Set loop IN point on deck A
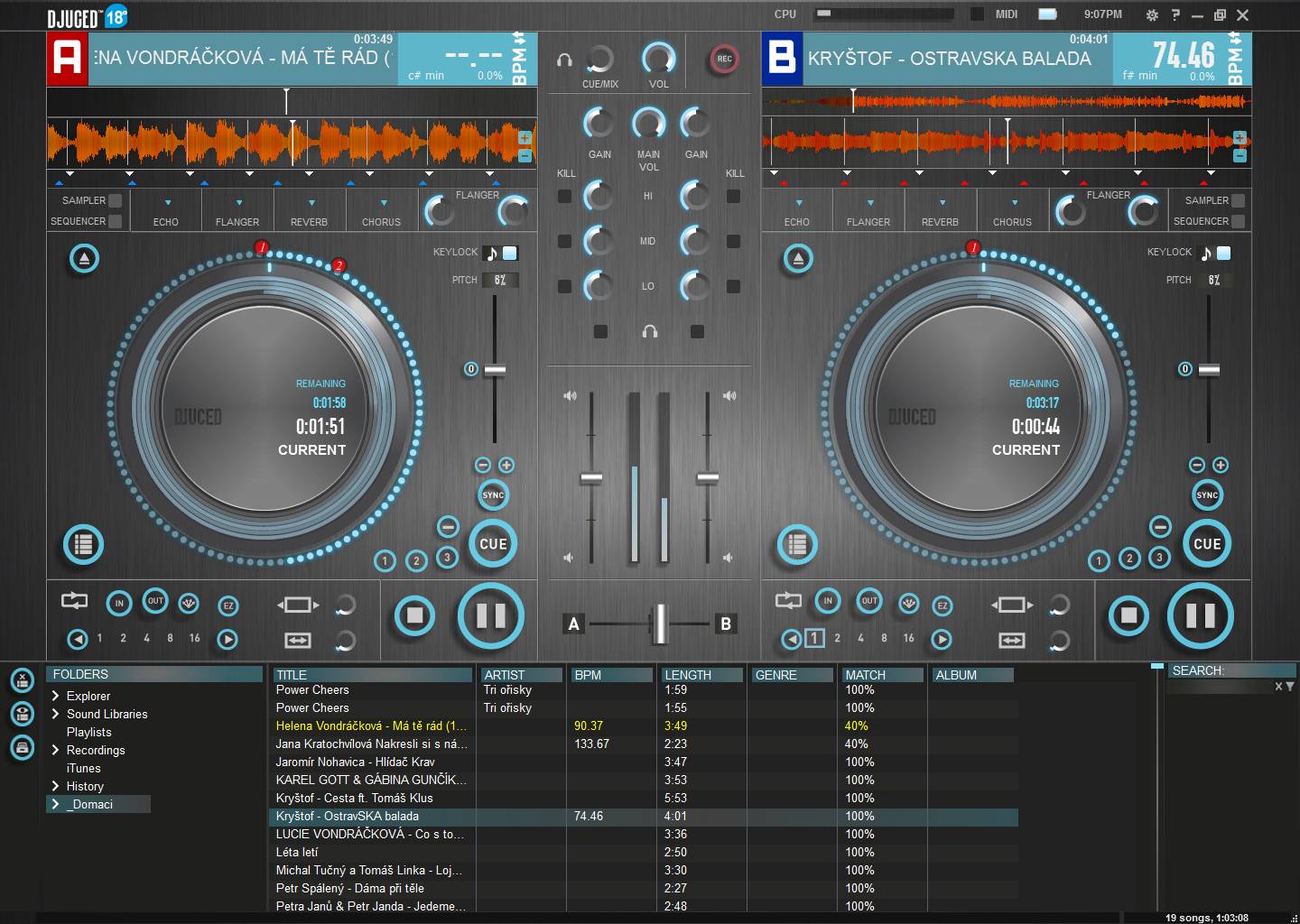Screen dimensions: 1300x924 (119, 603)
